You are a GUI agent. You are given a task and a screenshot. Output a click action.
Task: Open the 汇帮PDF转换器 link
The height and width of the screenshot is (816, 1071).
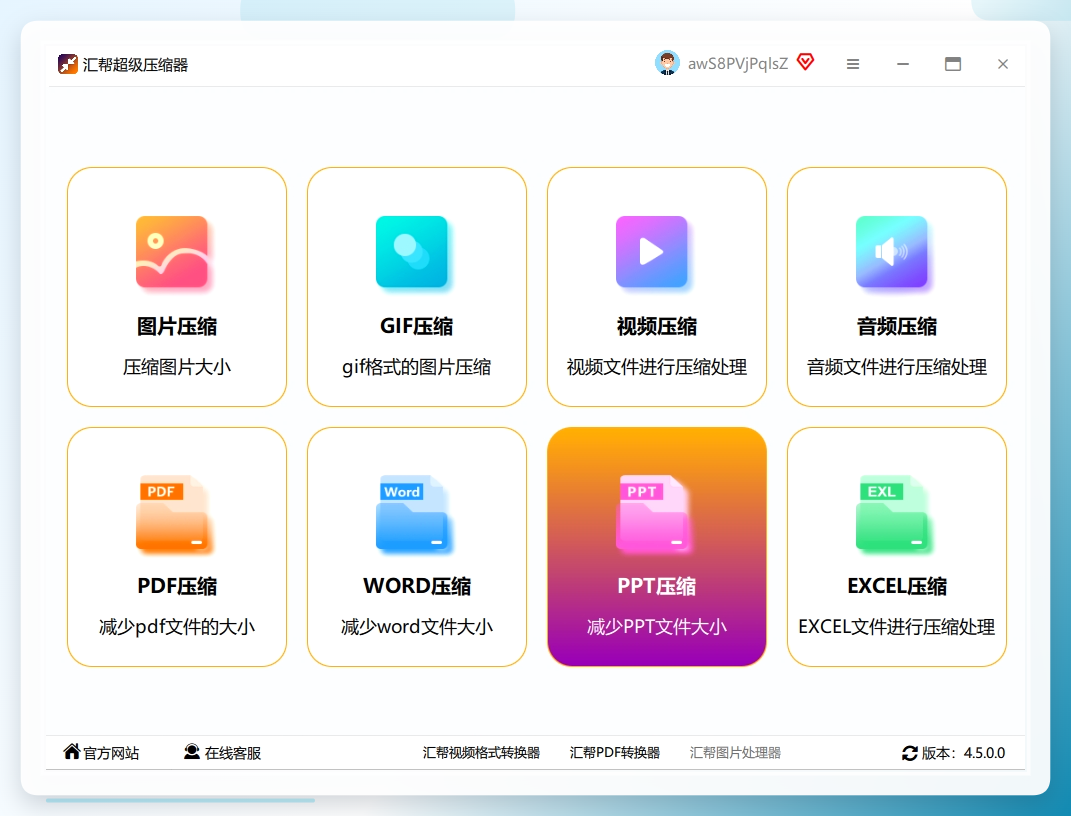(615, 752)
